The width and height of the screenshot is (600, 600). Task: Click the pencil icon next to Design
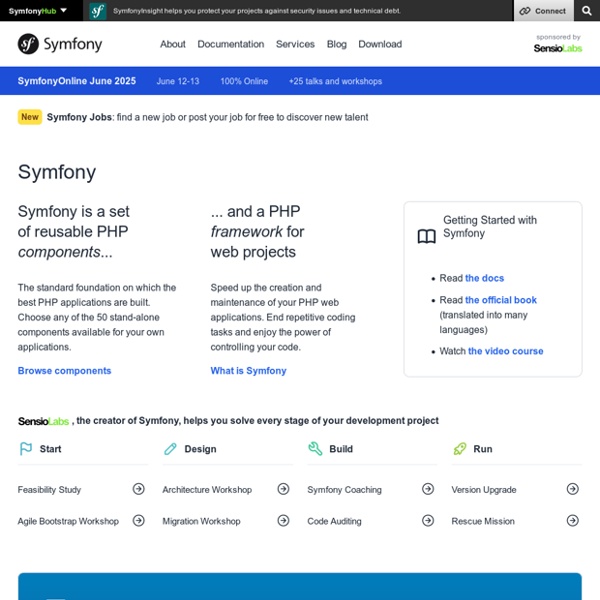click(x=170, y=448)
